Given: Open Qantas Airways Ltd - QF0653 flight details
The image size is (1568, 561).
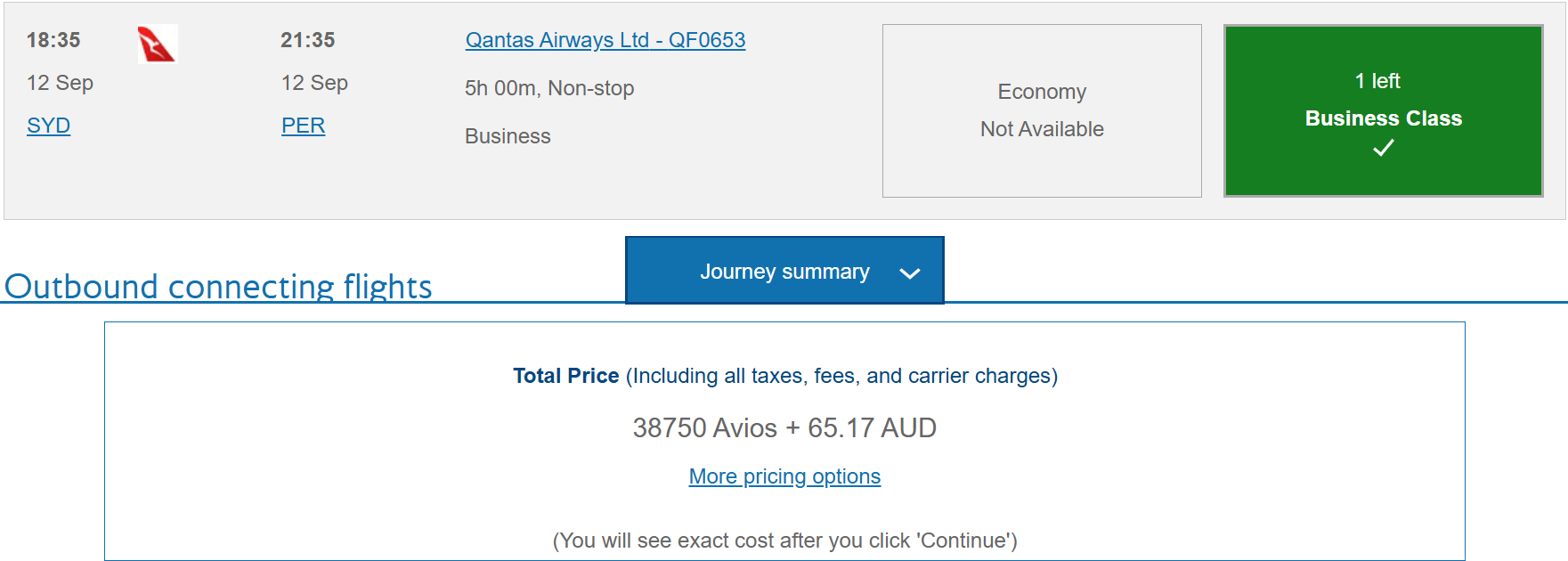Looking at the screenshot, I should click(x=605, y=40).
